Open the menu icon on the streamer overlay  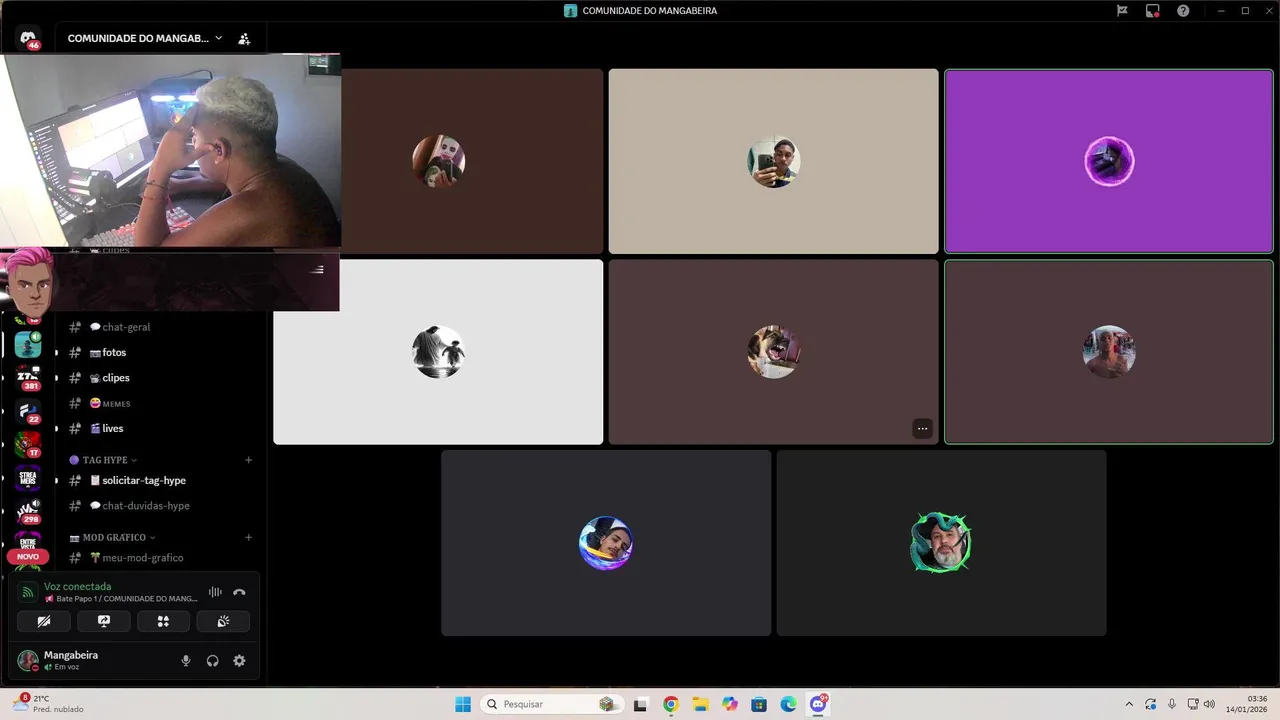tap(317, 269)
